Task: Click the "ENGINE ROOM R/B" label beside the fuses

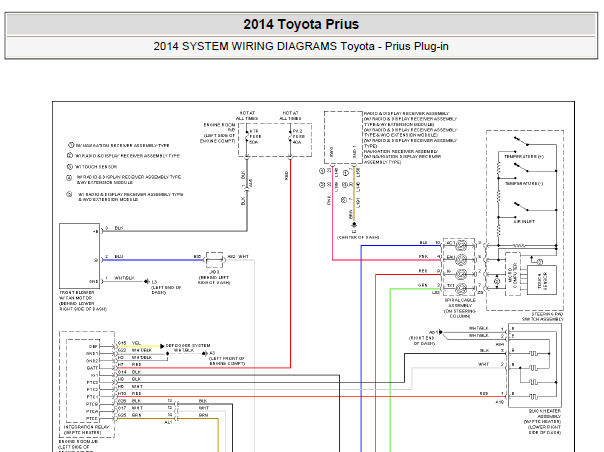Action: click(x=219, y=128)
